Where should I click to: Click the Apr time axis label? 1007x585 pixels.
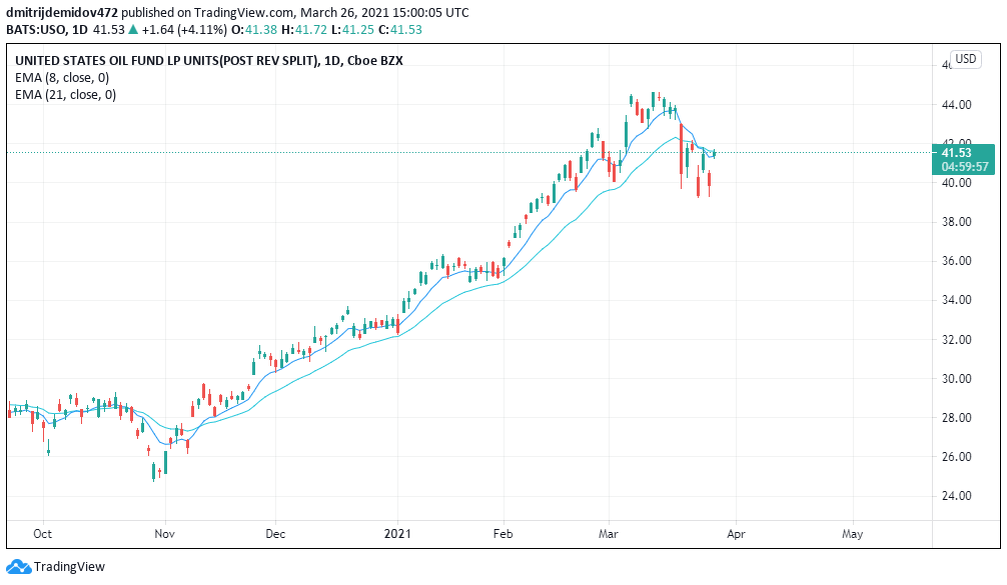pos(736,534)
